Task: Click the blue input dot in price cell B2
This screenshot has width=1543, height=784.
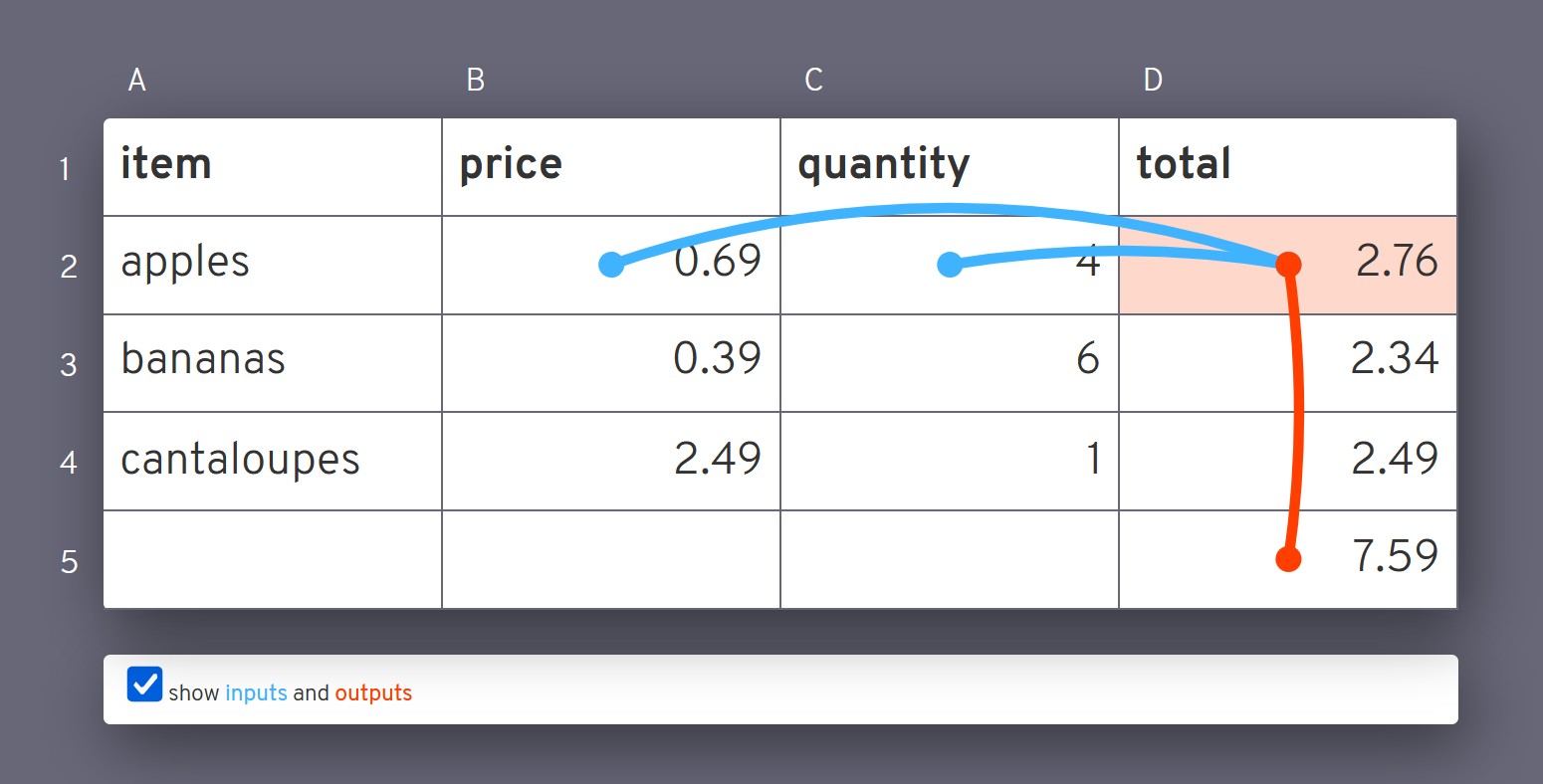Action: (x=611, y=265)
